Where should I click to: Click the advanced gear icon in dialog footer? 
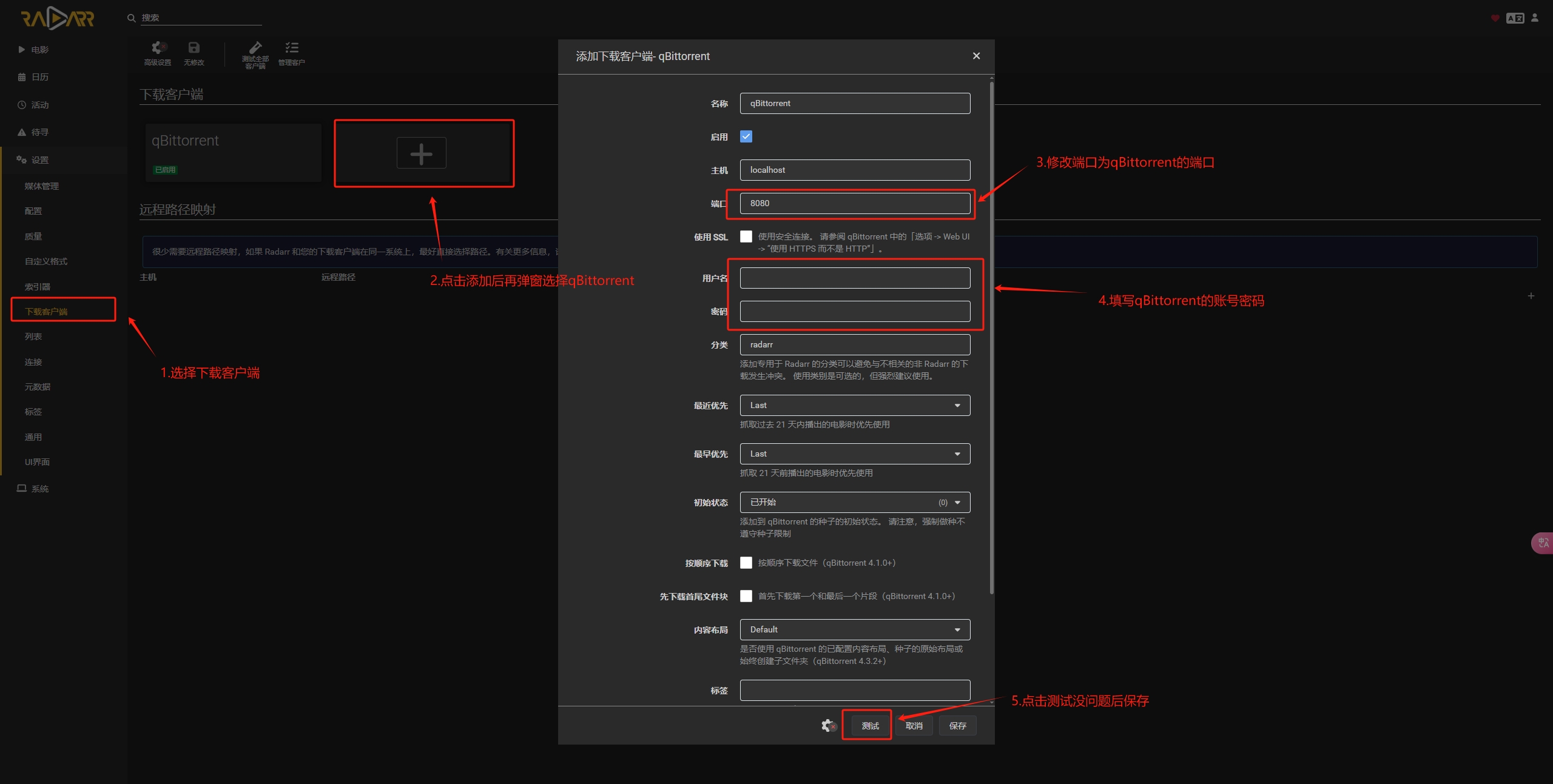(x=828, y=726)
